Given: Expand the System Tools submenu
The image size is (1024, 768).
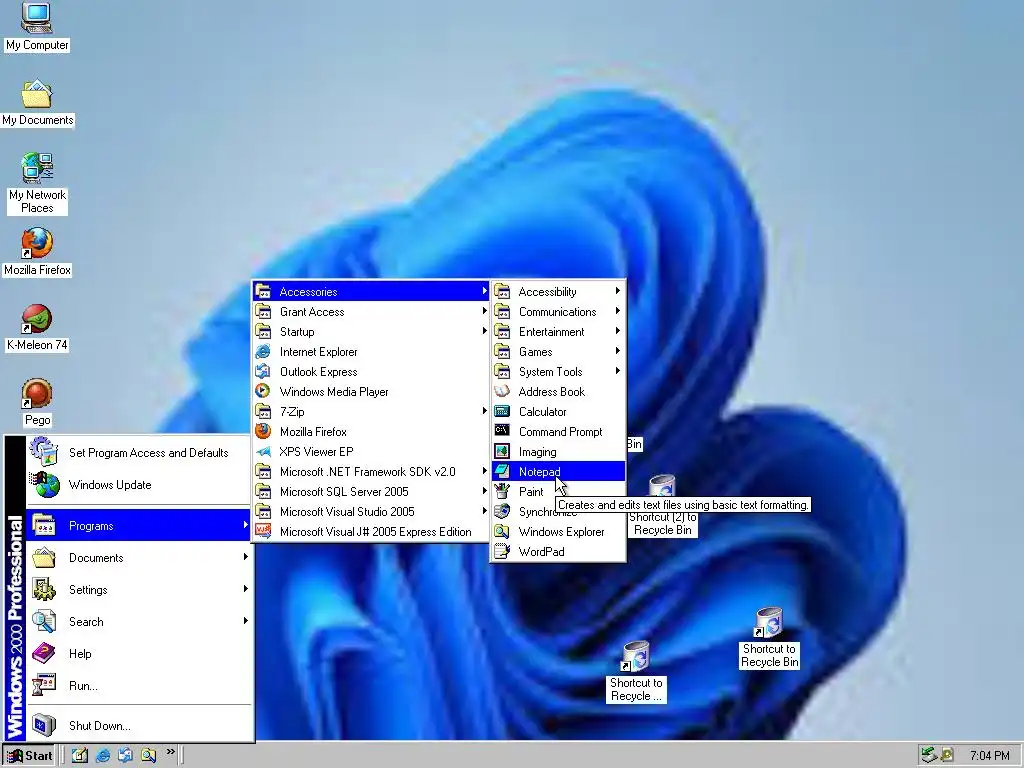Looking at the screenshot, I should click(558, 372).
